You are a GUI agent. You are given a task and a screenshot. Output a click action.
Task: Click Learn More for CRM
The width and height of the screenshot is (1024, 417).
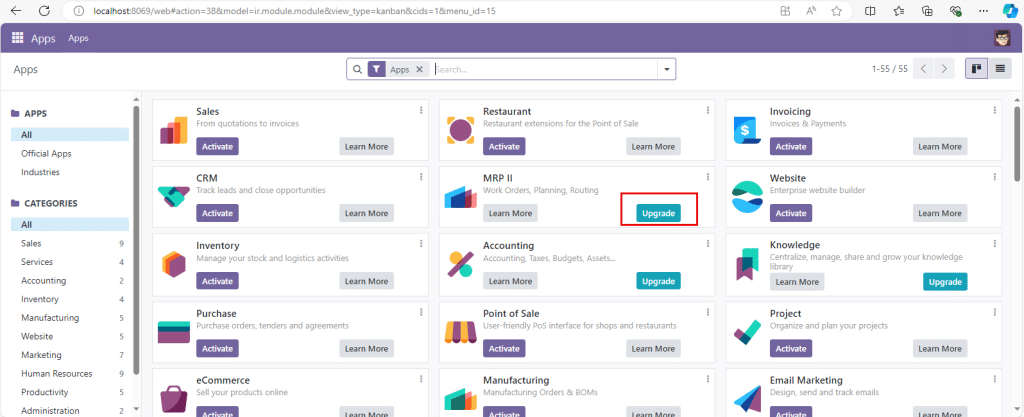pos(366,213)
